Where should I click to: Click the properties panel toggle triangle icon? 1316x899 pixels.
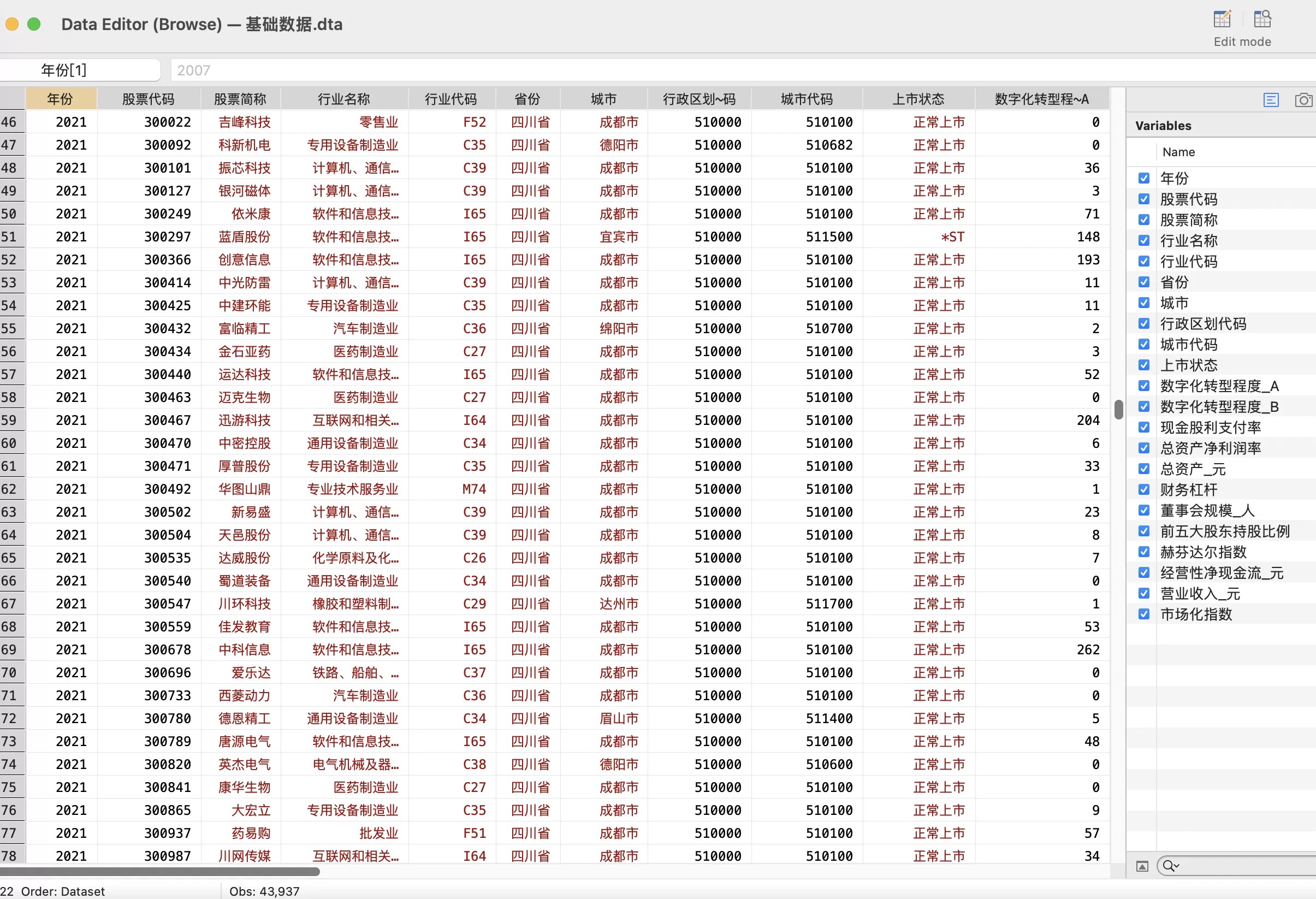1142,866
